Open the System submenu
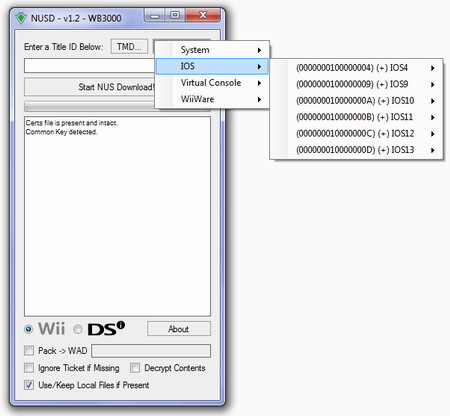The image size is (450, 416). tap(212, 50)
